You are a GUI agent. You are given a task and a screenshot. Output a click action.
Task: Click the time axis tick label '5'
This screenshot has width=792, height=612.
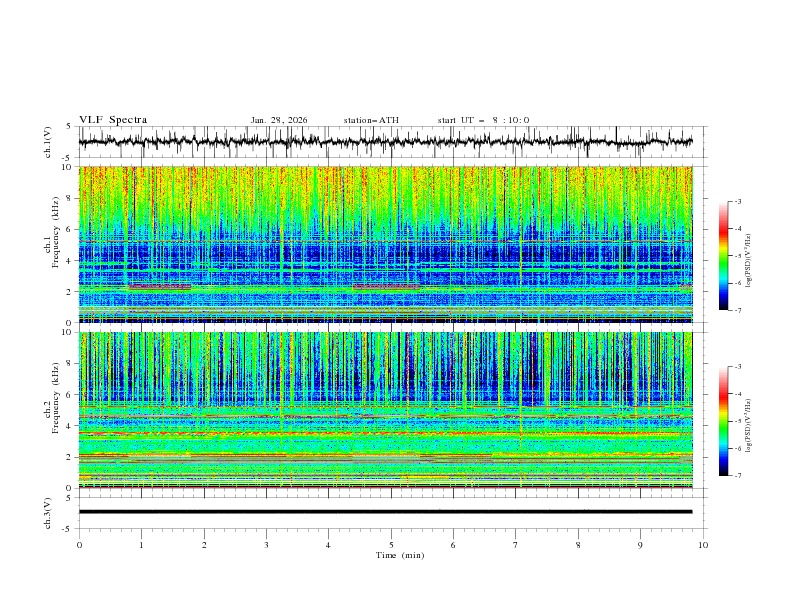(391, 545)
